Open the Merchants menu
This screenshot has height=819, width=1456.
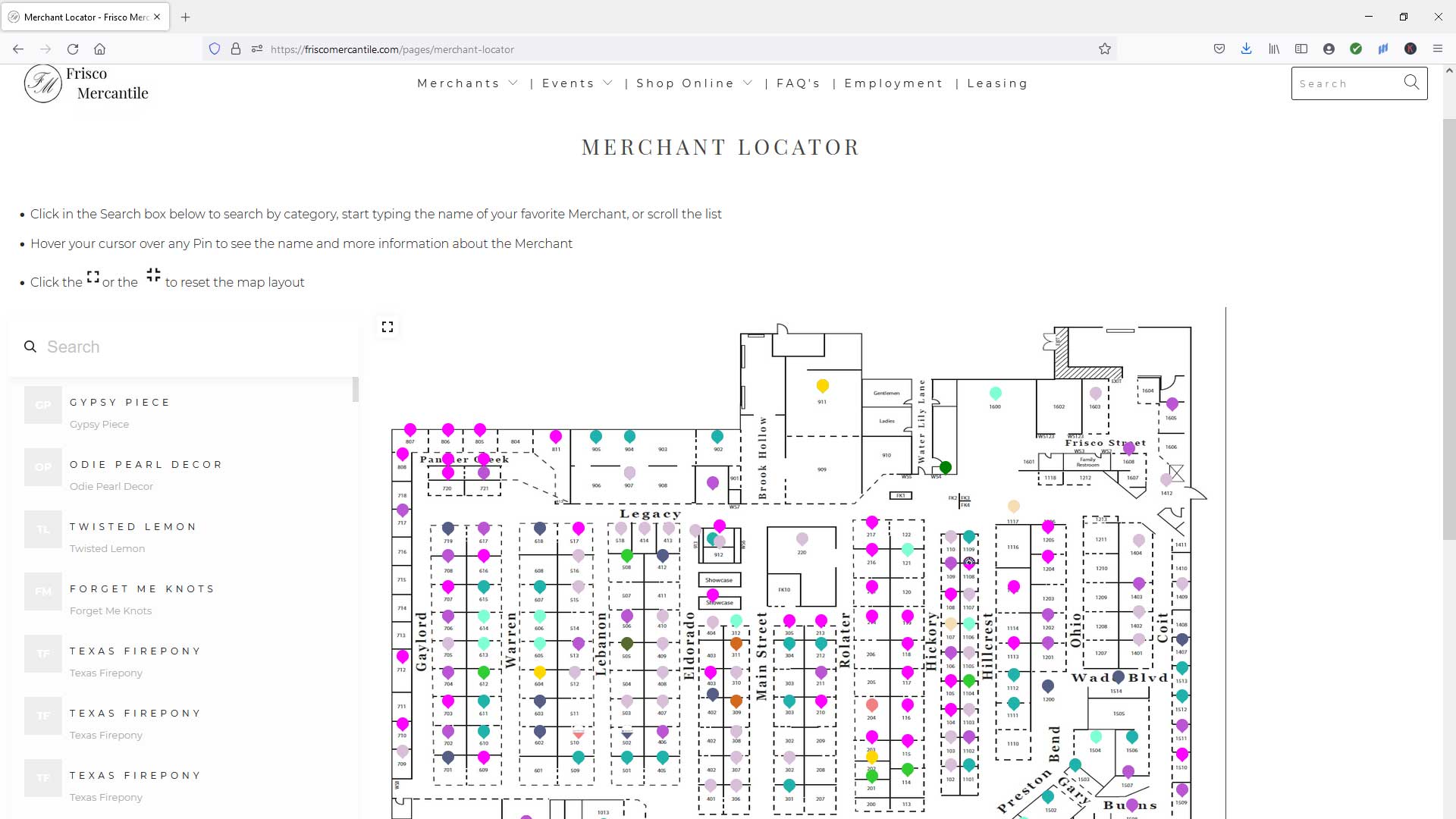click(x=458, y=83)
